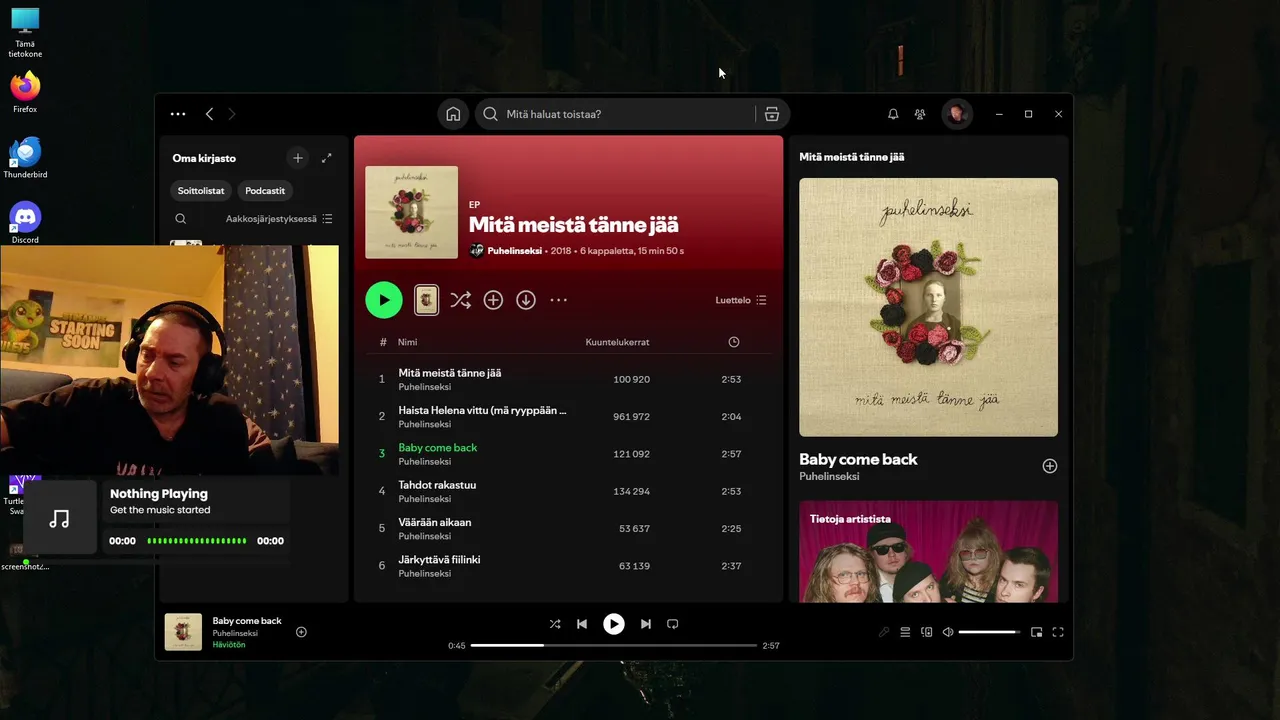Click the large album art in right panel

[x=928, y=307]
